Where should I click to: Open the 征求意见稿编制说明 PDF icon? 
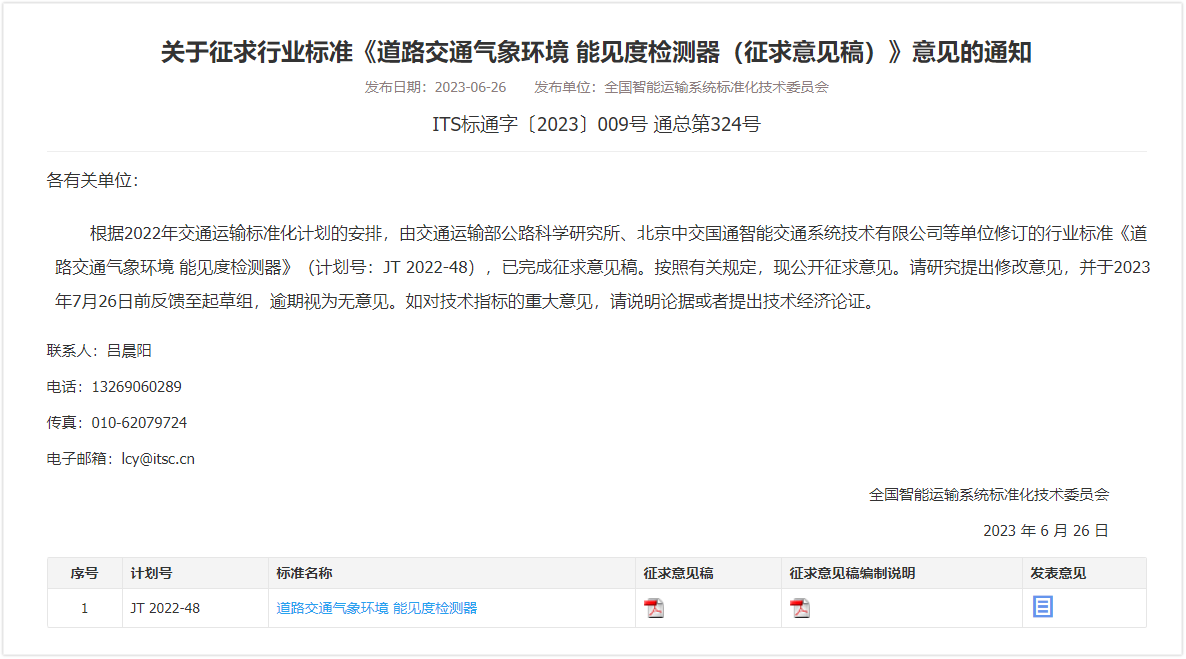(799, 608)
